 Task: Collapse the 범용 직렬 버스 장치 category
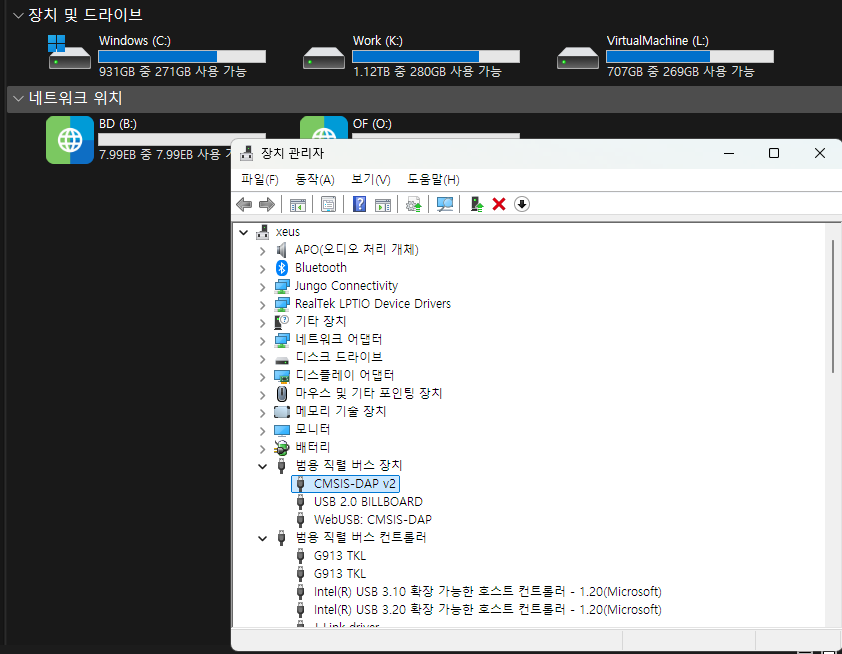coord(263,466)
